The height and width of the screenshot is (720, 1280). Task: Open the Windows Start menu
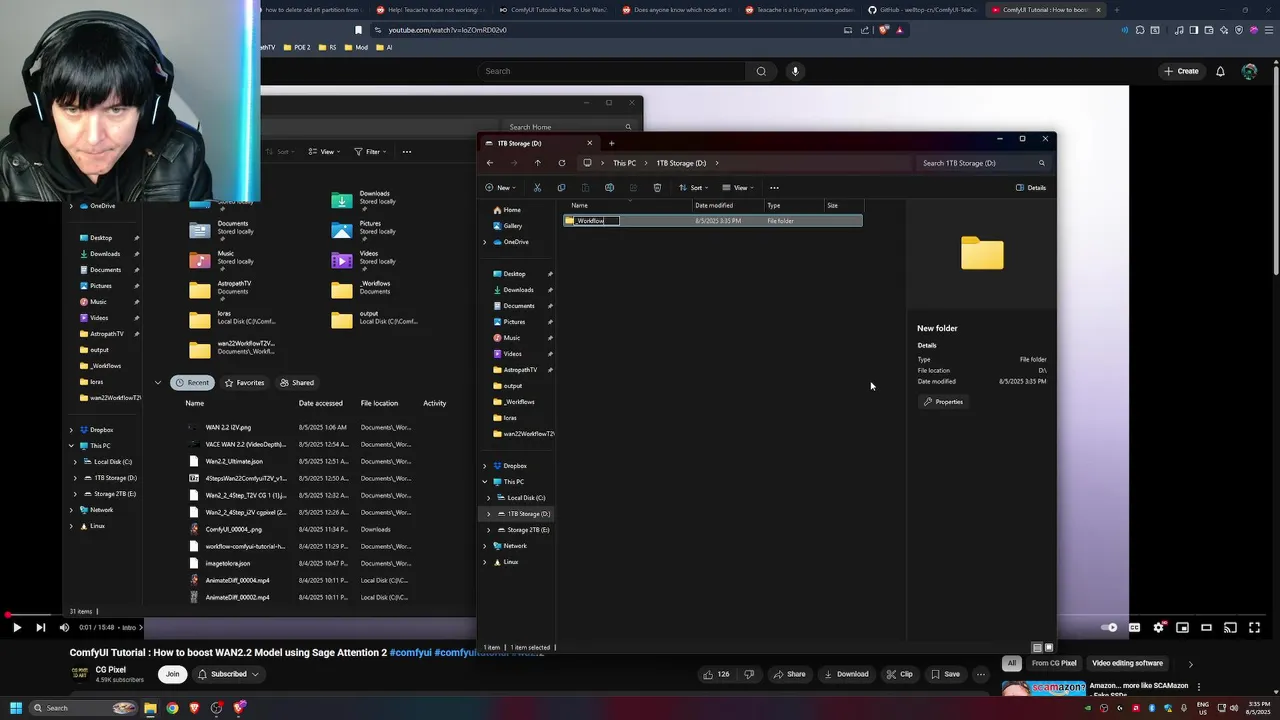(x=15, y=708)
